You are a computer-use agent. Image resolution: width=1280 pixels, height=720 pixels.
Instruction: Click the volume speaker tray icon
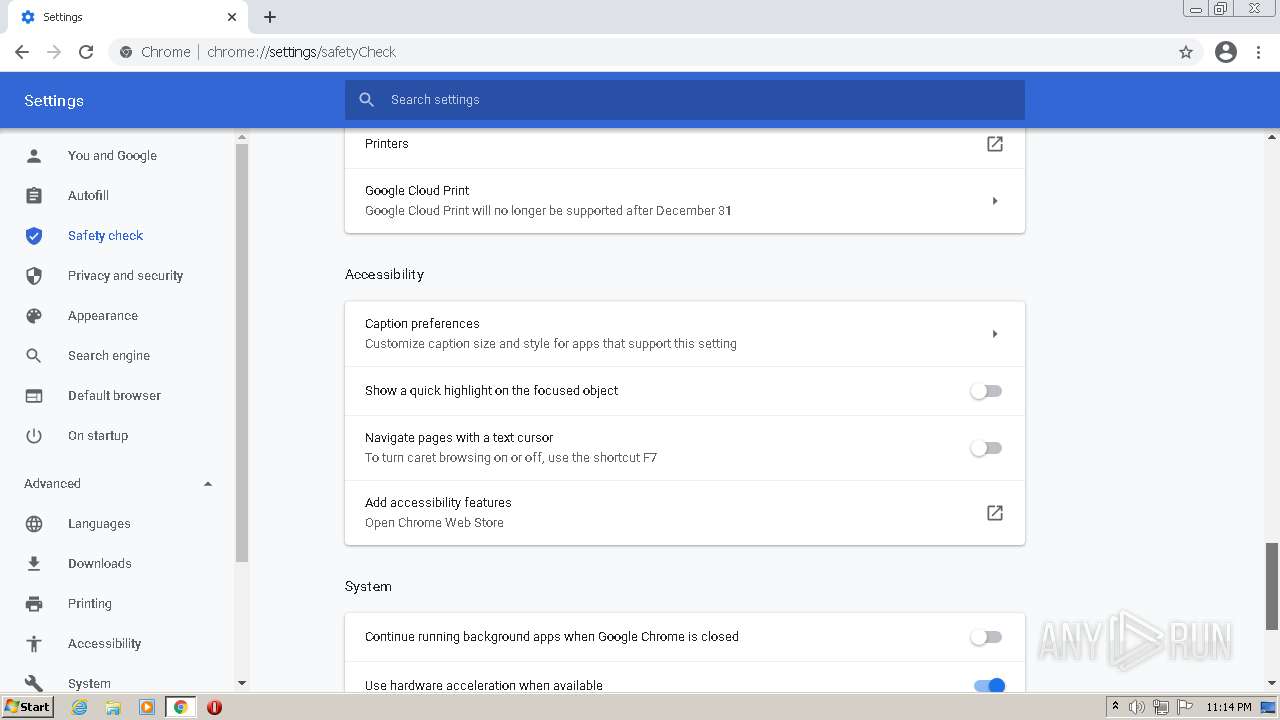[x=1137, y=707]
